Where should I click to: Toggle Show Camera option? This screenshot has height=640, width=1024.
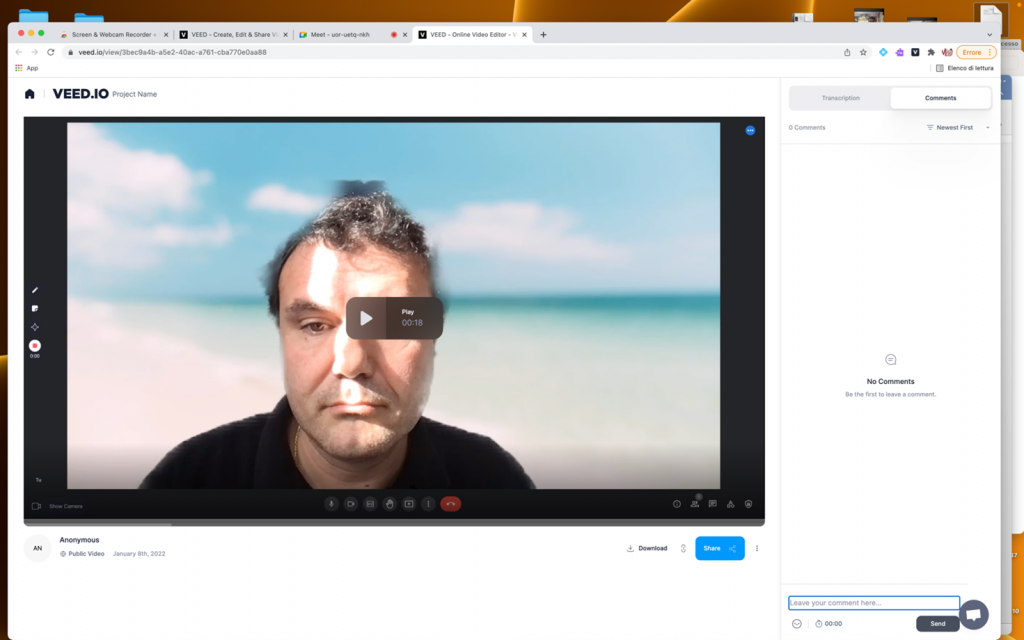[x=57, y=506]
